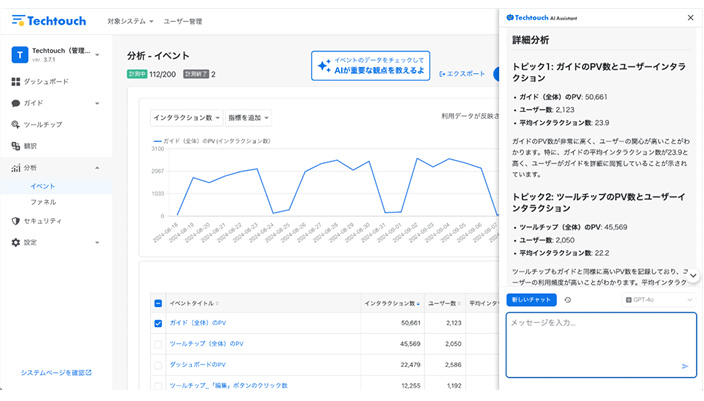Viewport: 704px width, 401px height.
Task: Click the scroll-down arrow in AI panel
Action: tap(694, 275)
